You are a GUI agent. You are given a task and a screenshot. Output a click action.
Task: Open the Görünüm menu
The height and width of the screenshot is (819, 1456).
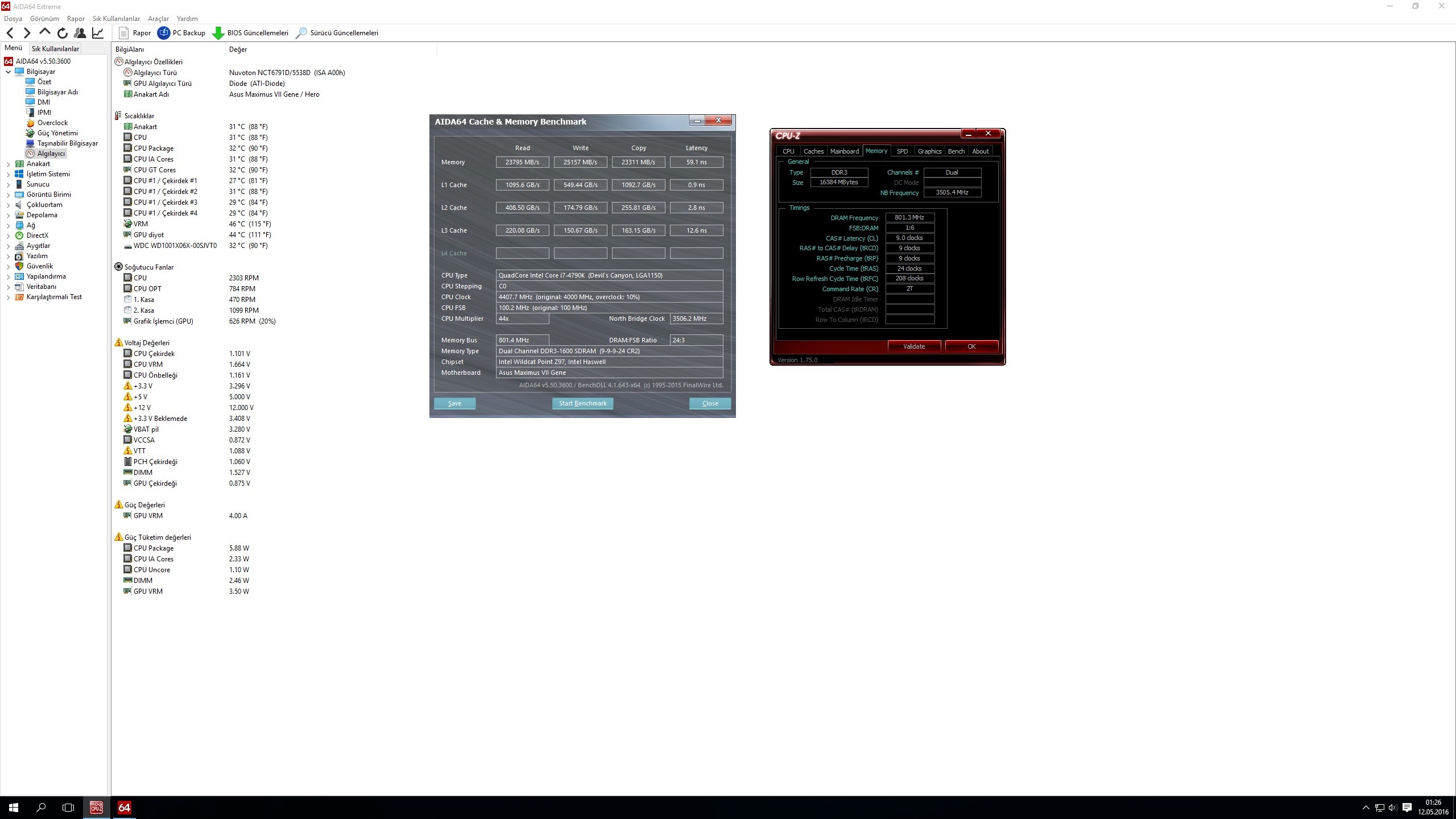[44, 19]
